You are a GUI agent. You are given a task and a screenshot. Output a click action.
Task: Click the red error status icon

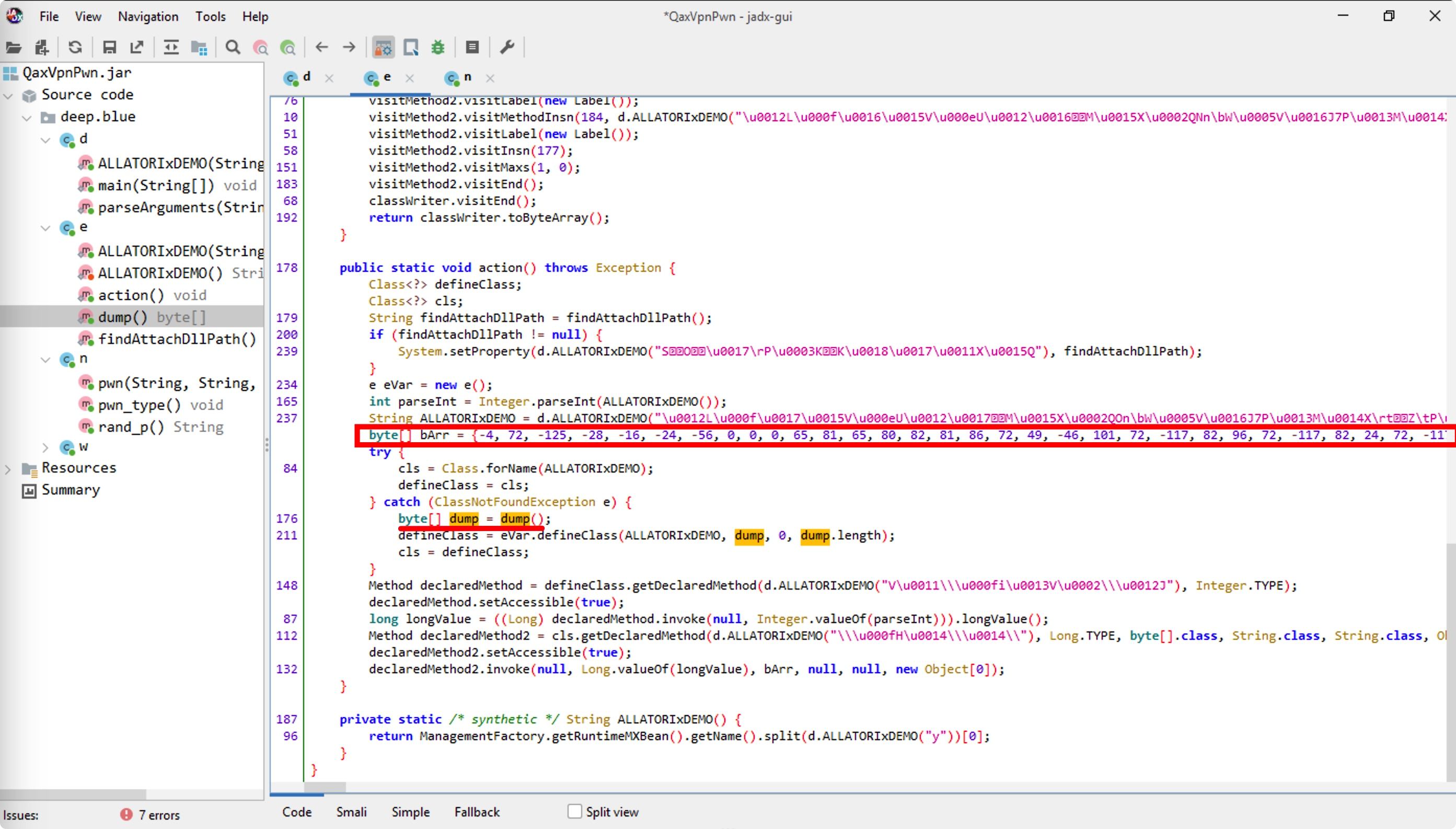(x=126, y=815)
